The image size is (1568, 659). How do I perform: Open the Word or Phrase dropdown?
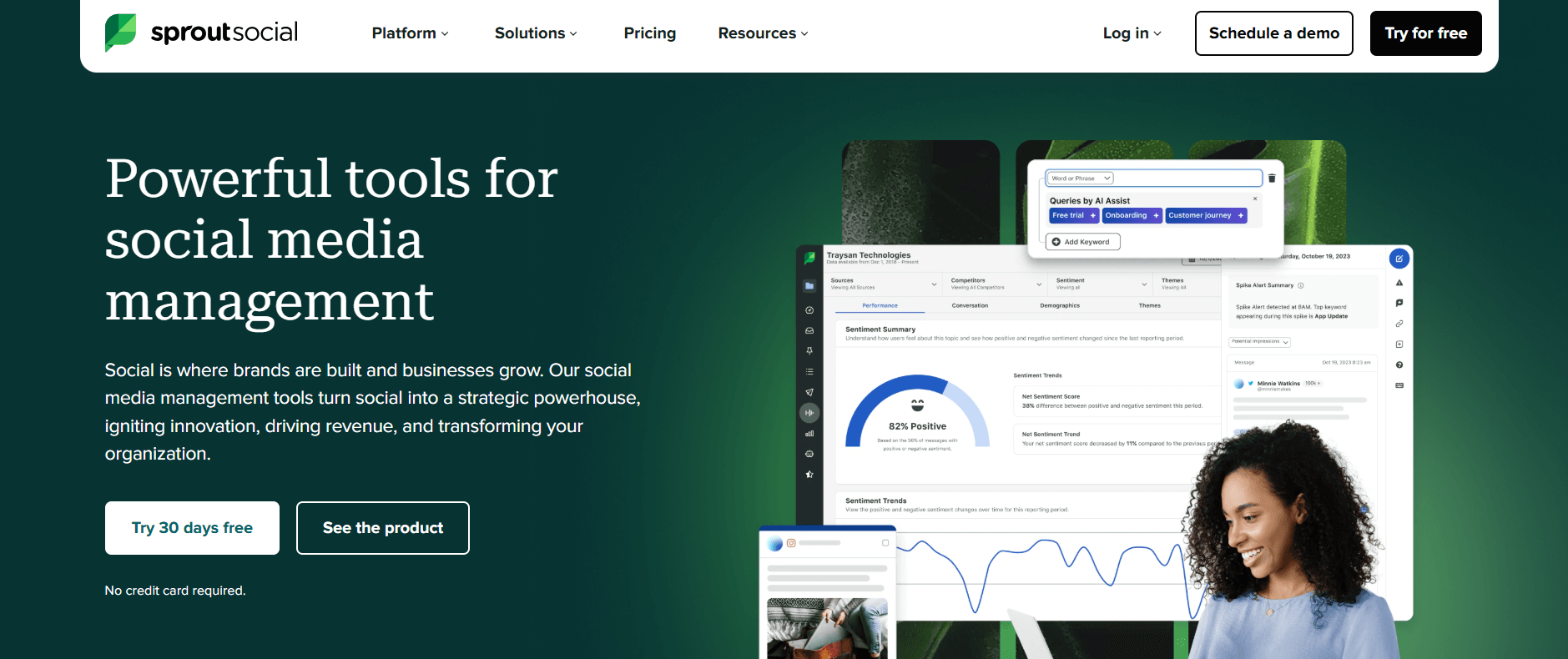click(x=1081, y=179)
